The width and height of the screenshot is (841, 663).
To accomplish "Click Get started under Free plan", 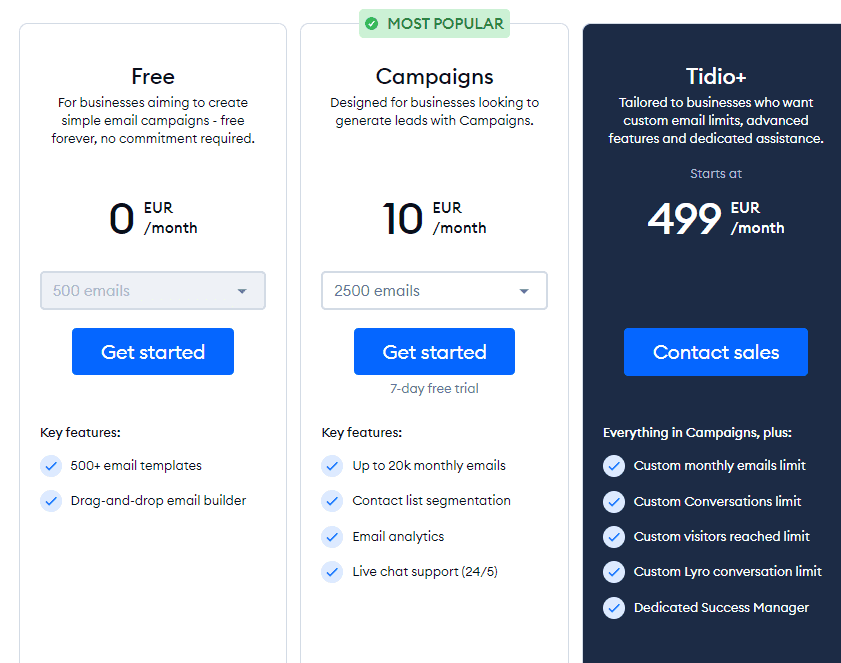I will (153, 352).
